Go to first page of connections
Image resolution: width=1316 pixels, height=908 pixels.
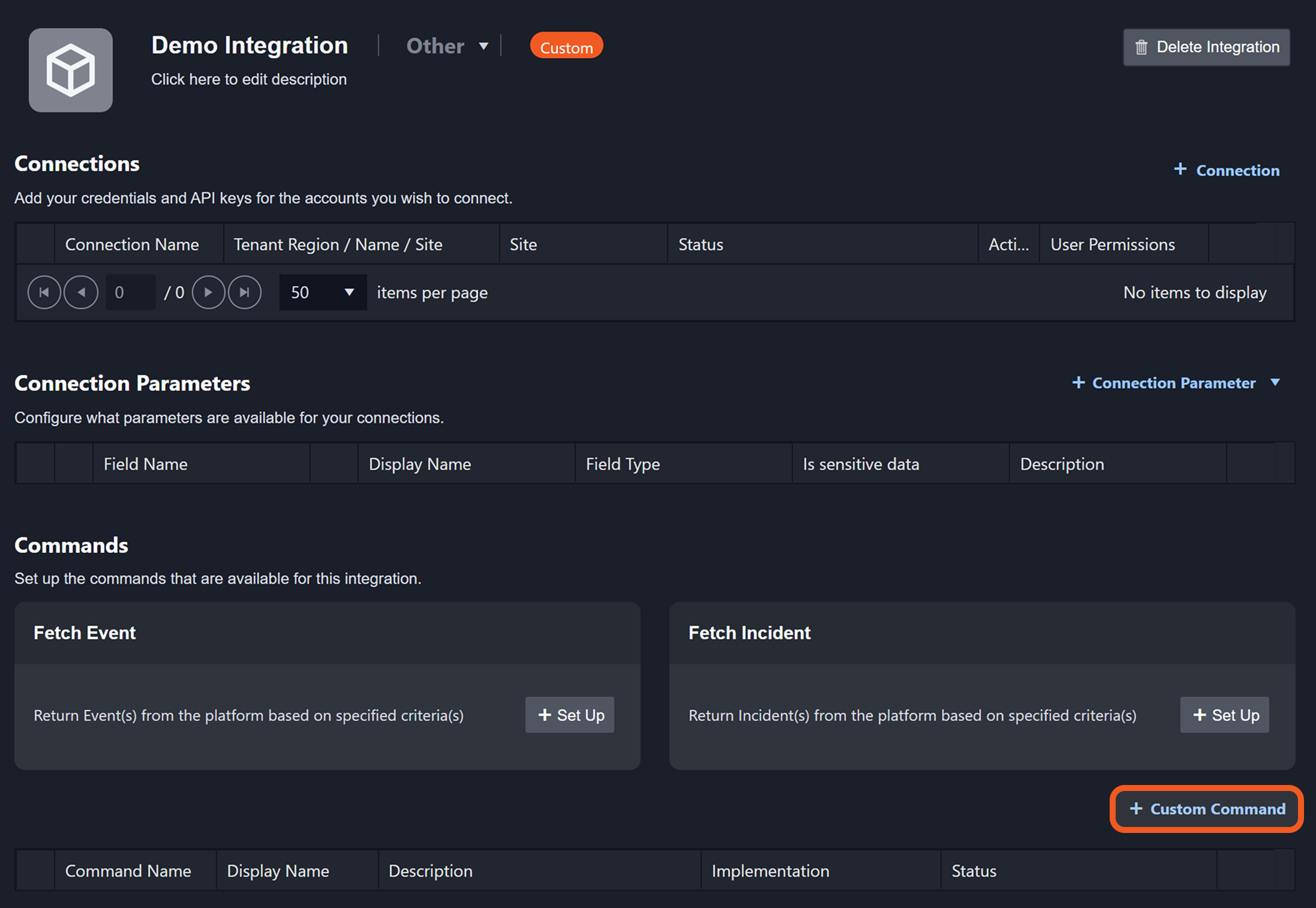(44, 292)
